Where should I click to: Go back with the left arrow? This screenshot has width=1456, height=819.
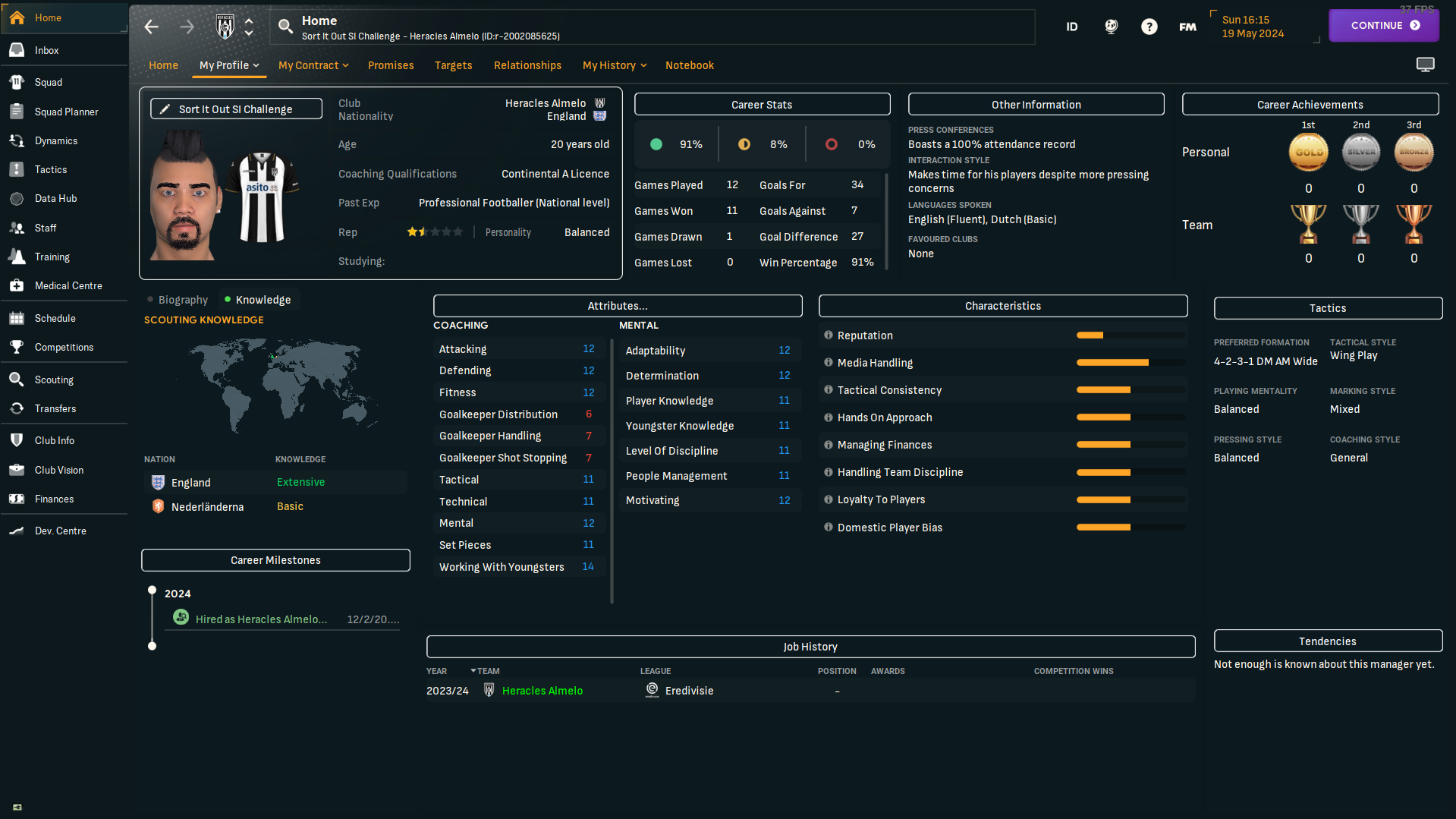[152, 27]
